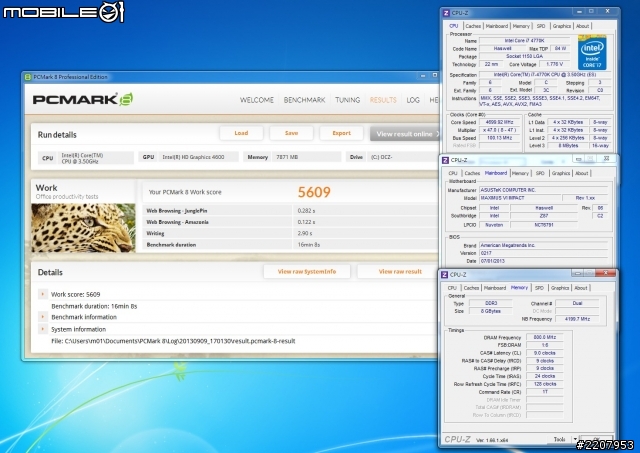The width and height of the screenshot is (640, 453).
Task: Expand the Benchmark information row
Action: pos(42,317)
